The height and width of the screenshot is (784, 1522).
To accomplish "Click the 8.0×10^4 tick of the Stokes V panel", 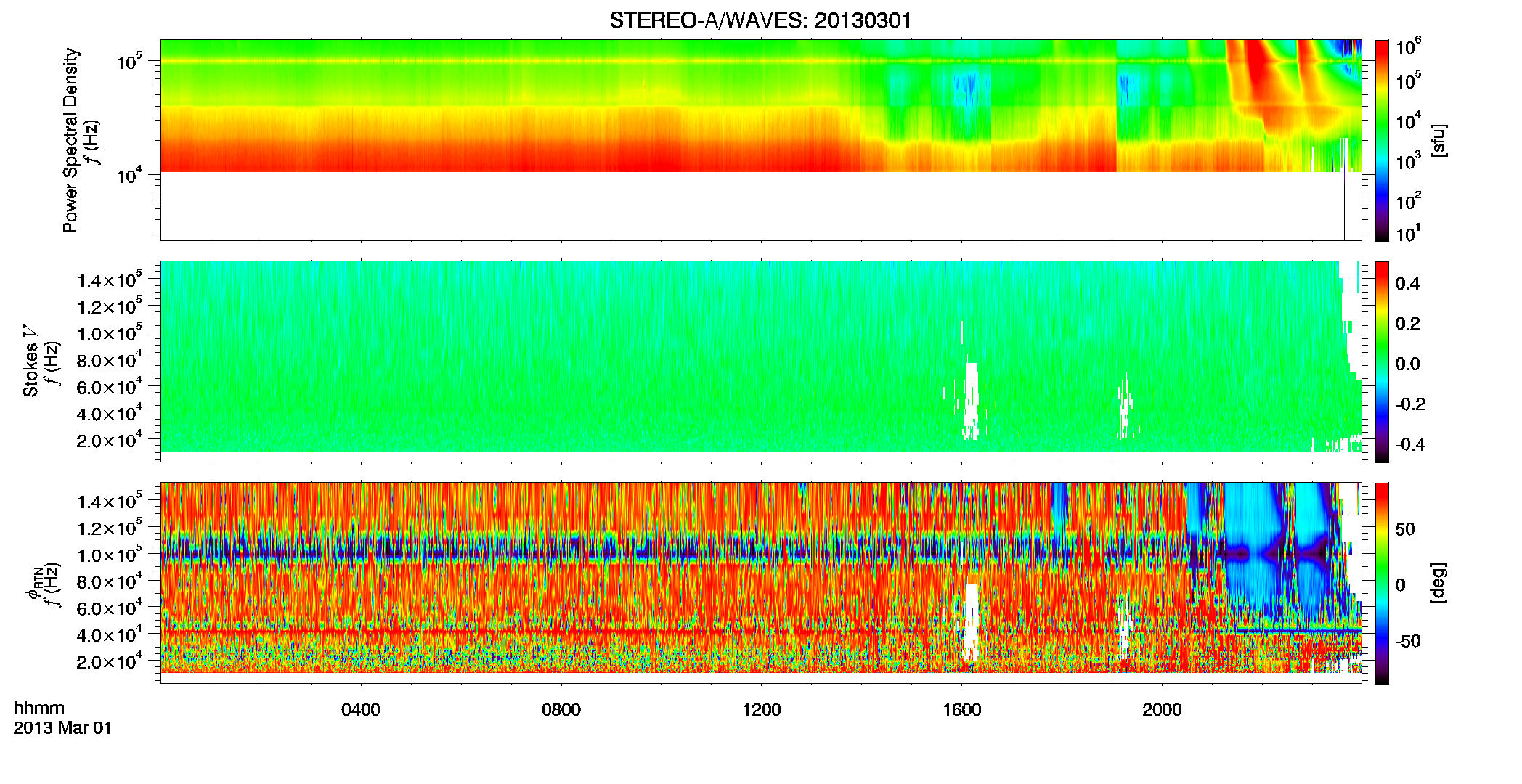I will click(x=110, y=359).
